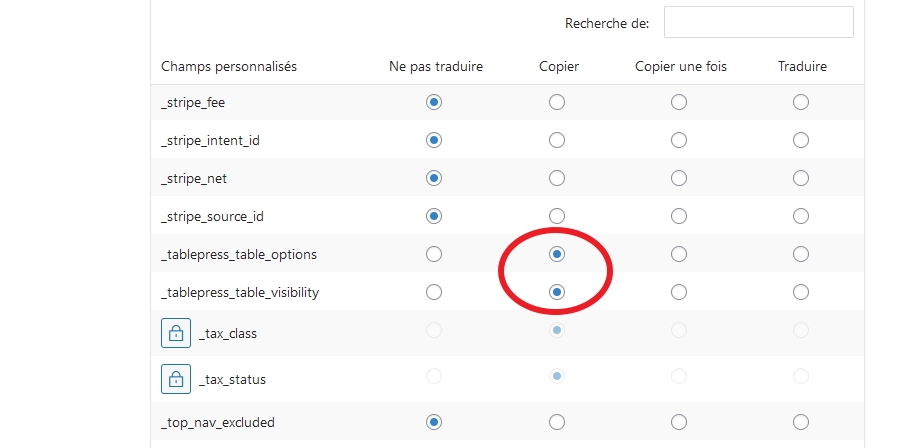Select Traduire for _top_nav_excluded
Image resolution: width=922 pixels, height=448 pixels.
tap(801, 422)
